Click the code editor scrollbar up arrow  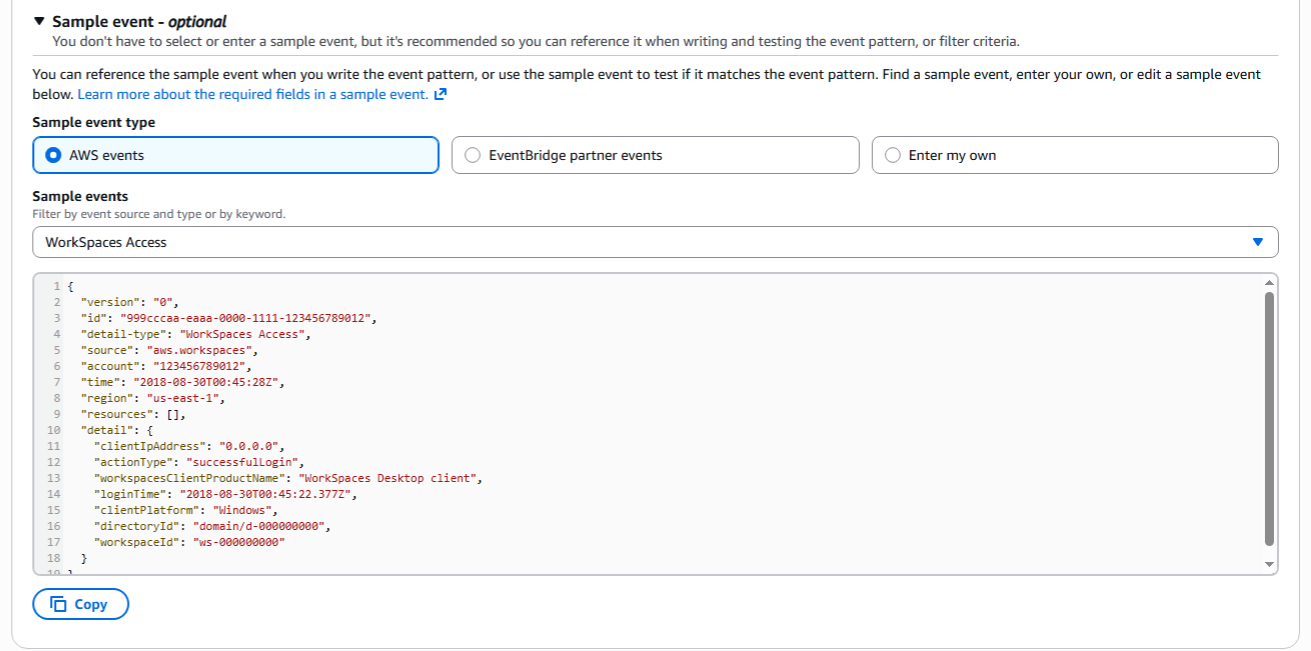pos(1270,282)
